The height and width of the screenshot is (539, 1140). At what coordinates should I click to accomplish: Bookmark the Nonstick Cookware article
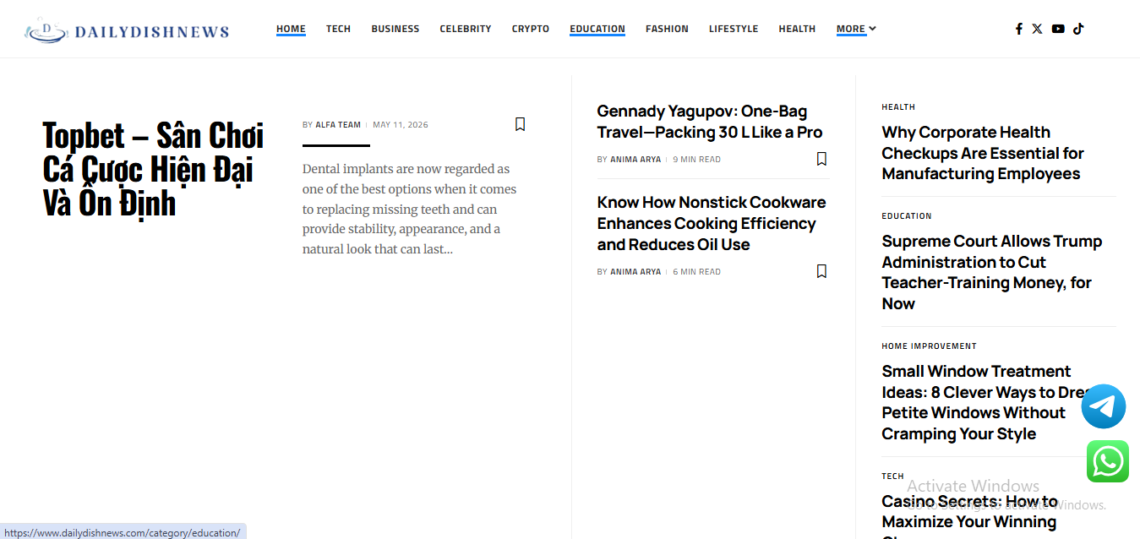point(822,271)
